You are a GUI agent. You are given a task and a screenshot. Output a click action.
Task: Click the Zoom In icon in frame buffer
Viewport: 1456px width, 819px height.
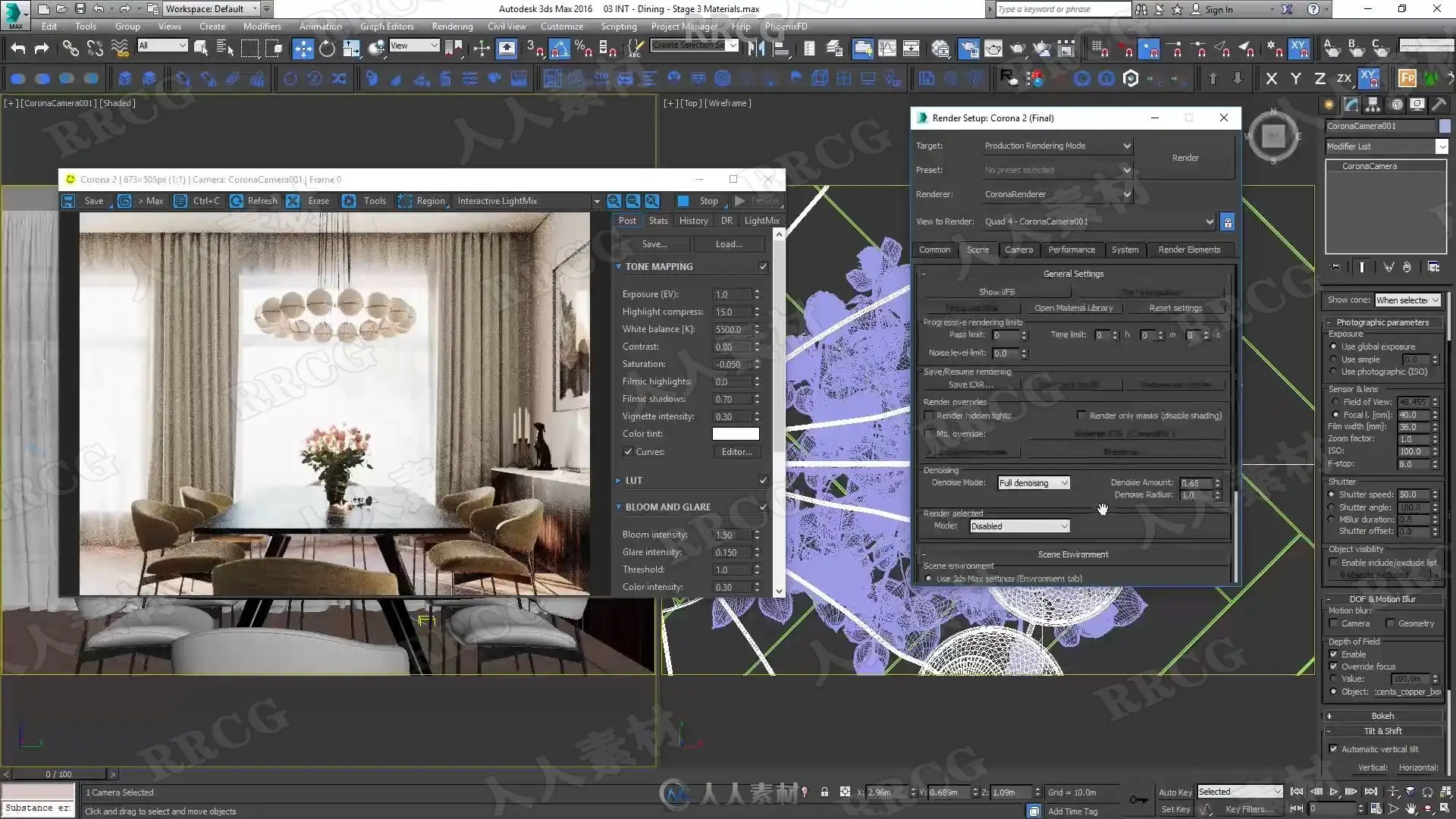[x=613, y=201]
